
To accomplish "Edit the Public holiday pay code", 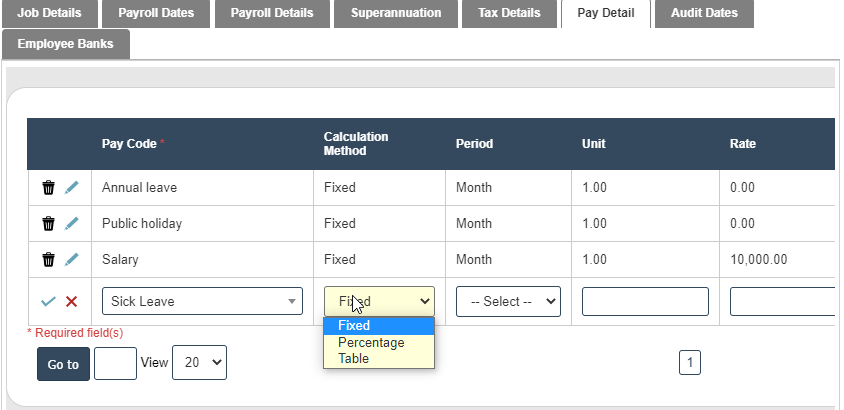I will point(71,223).
